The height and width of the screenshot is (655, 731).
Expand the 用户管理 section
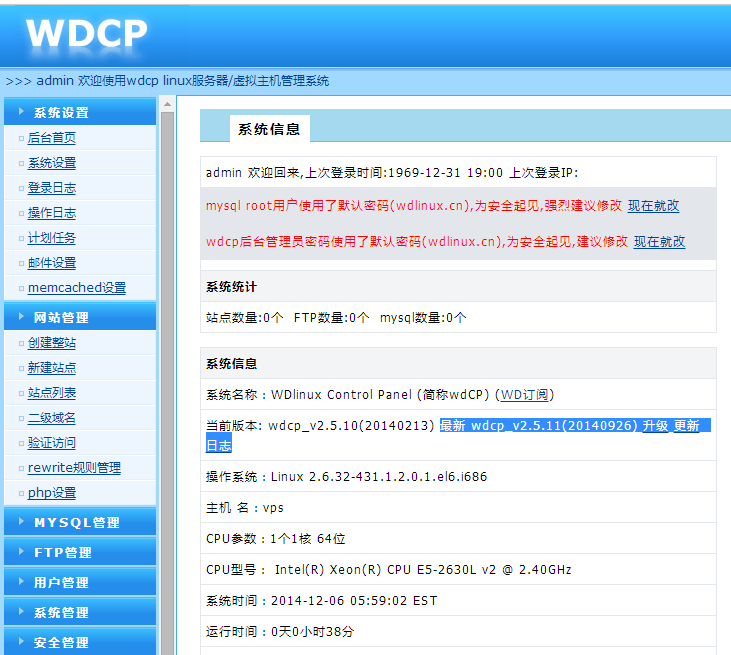(x=80, y=582)
